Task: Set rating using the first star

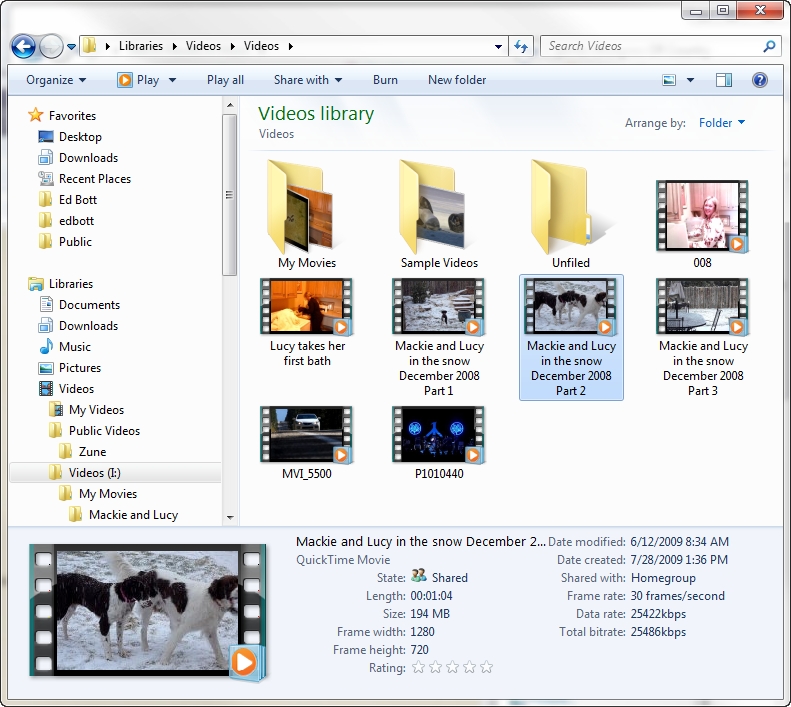Action: [419, 667]
